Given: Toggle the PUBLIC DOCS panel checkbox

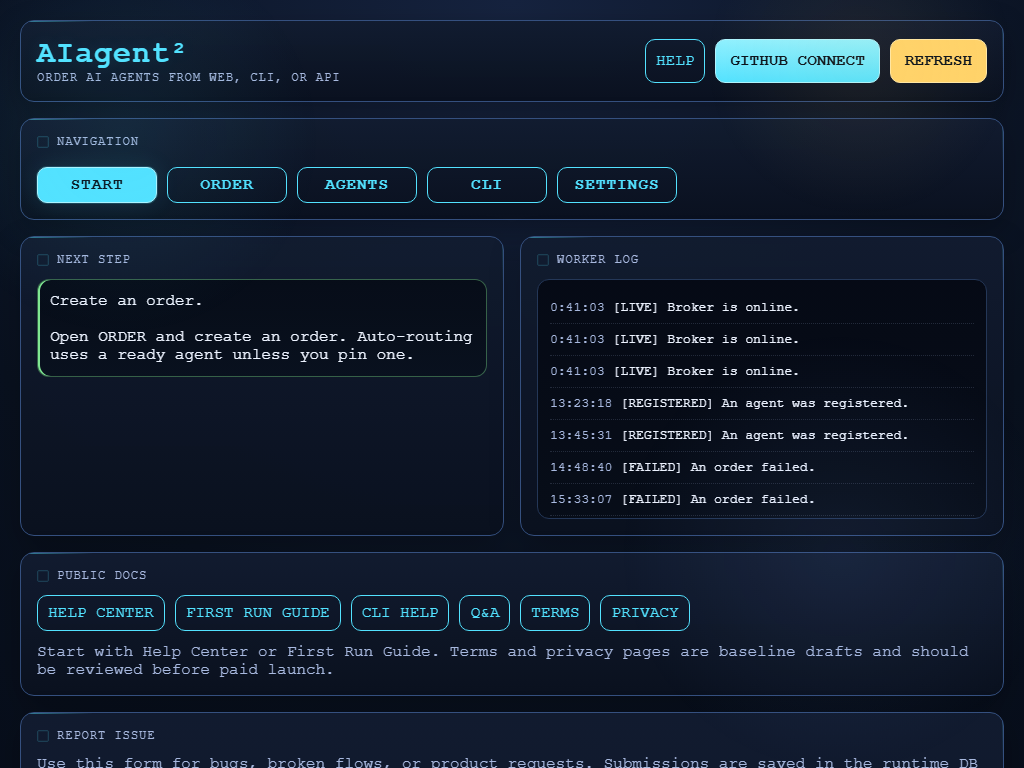Looking at the screenshot, I should pyautogui.click(x=43, y=576).
